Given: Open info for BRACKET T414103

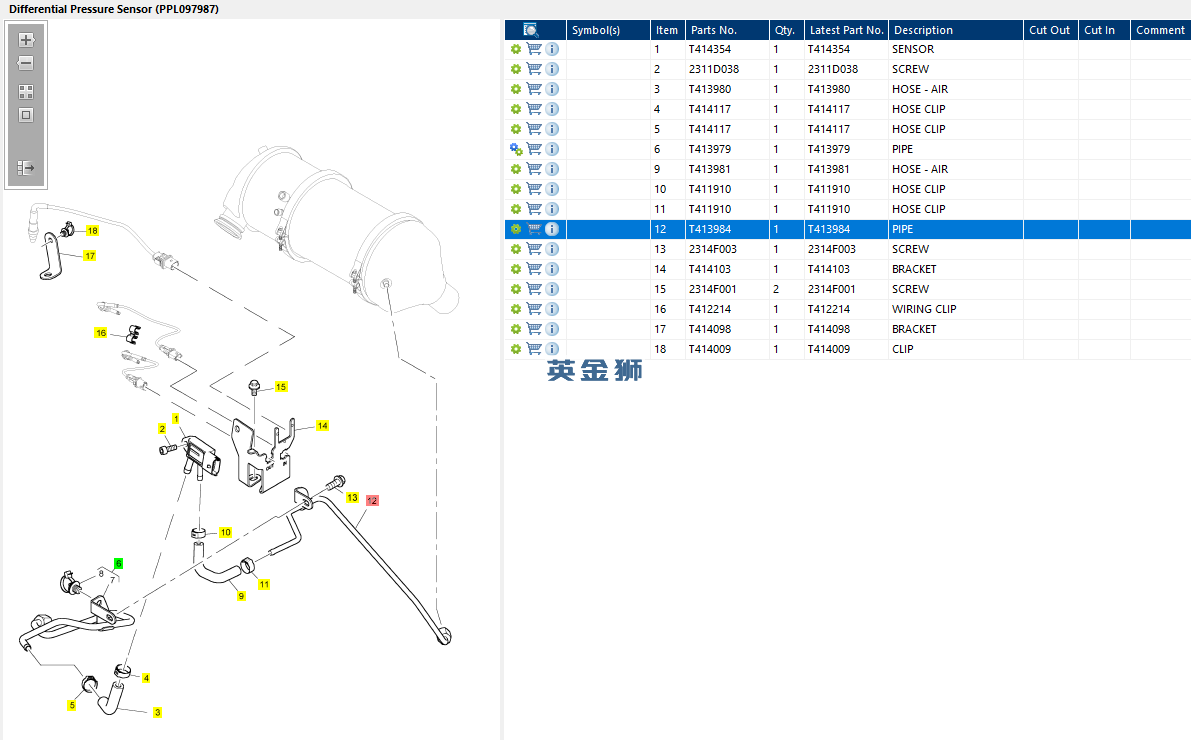Looking at the screenshot, I should tap(552, 269).
